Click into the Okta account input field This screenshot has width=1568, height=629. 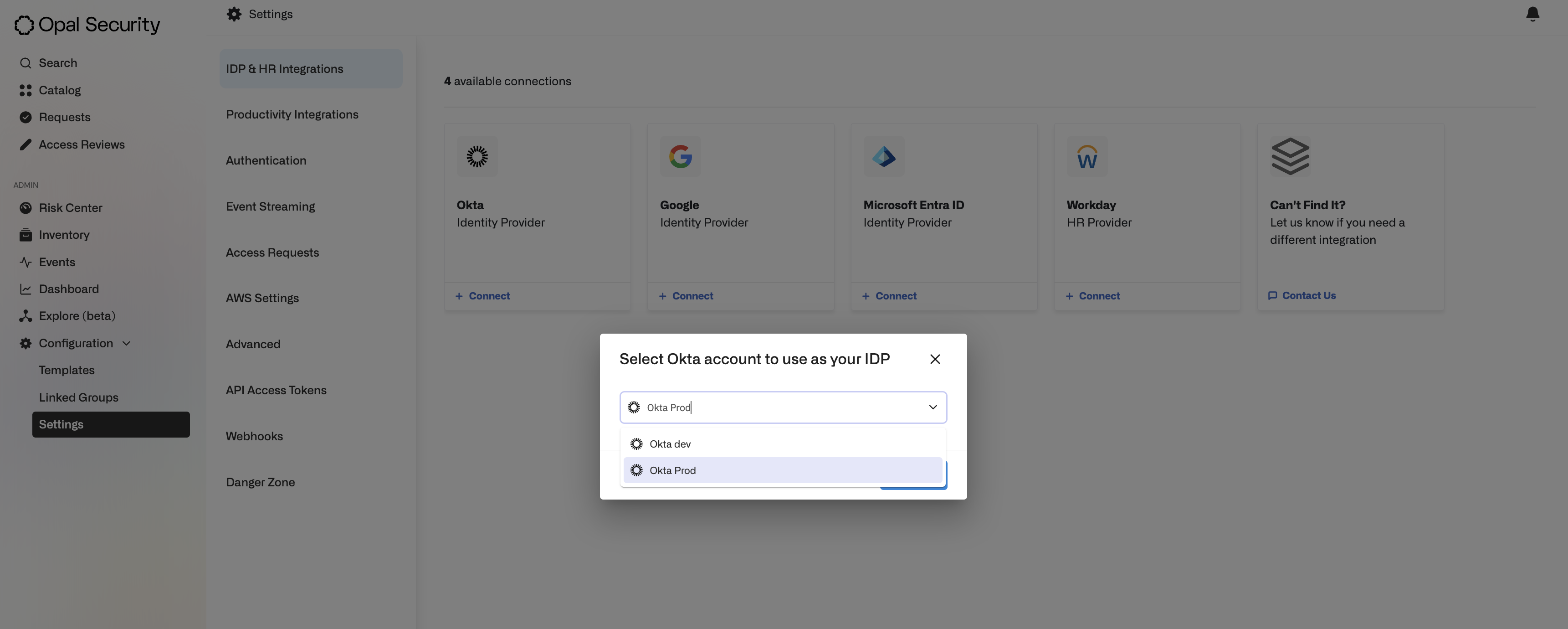click(x=779, y=407)
